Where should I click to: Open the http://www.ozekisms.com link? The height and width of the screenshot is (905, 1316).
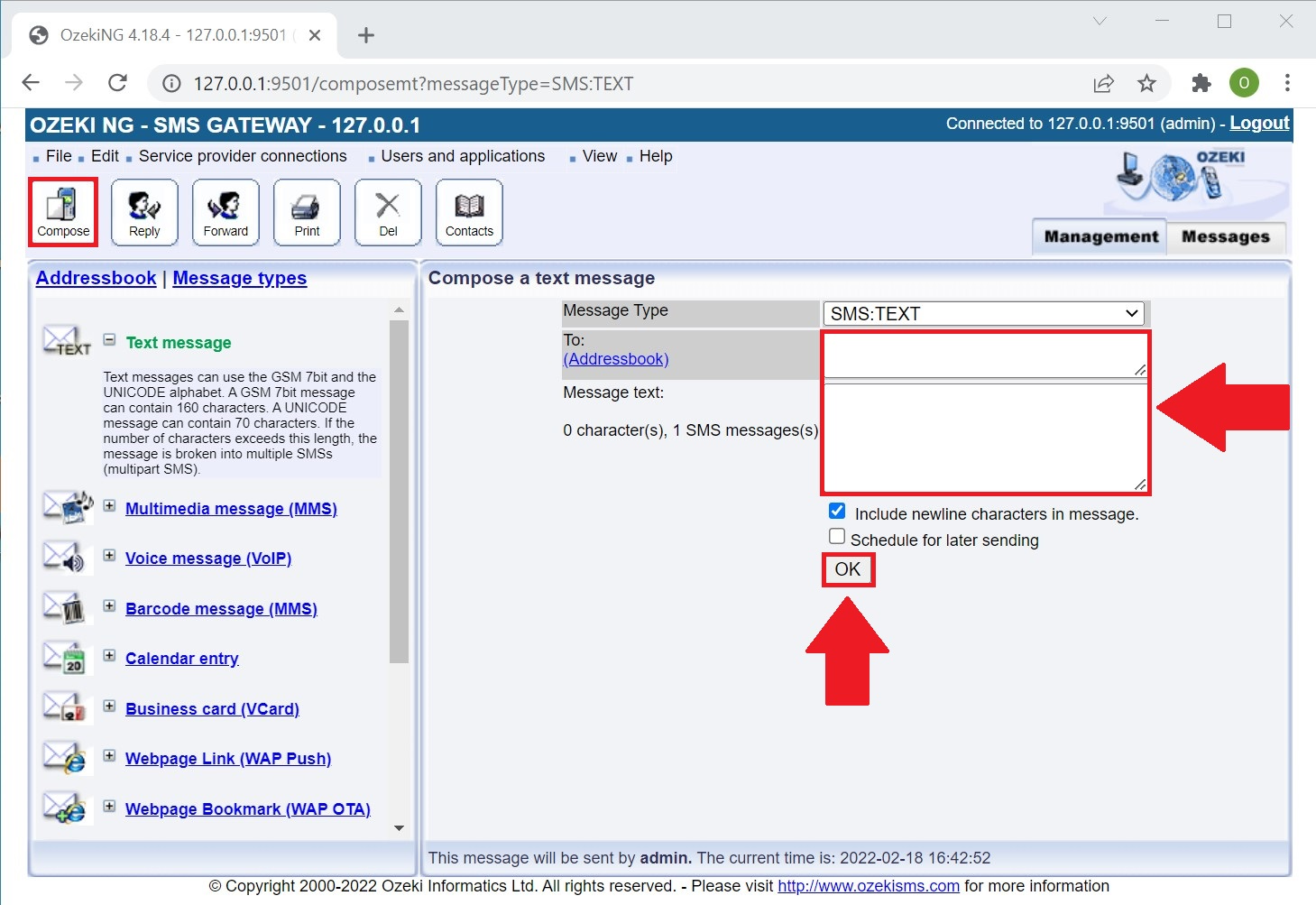tap(869, 886)
